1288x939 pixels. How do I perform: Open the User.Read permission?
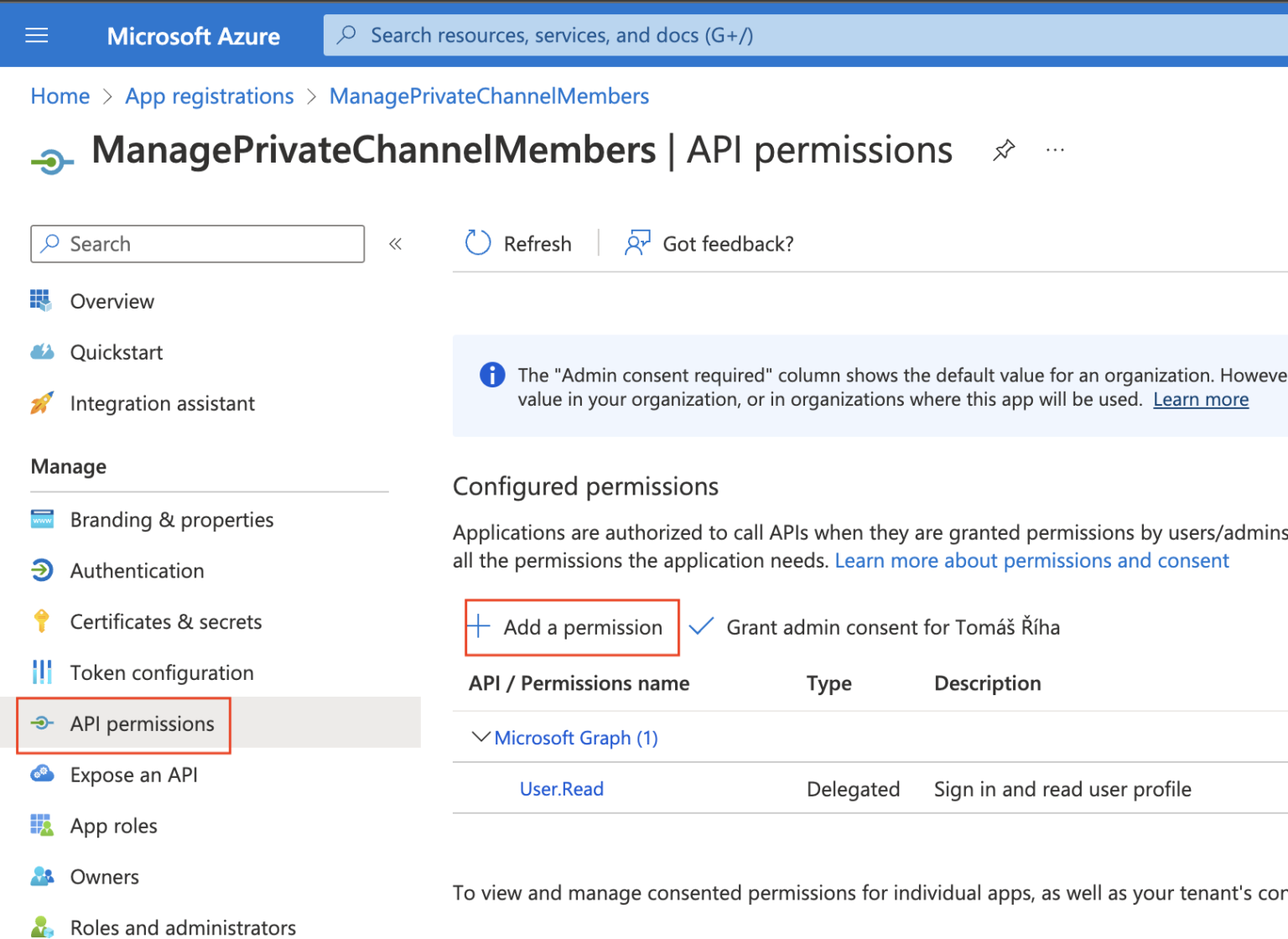(562, 789)
